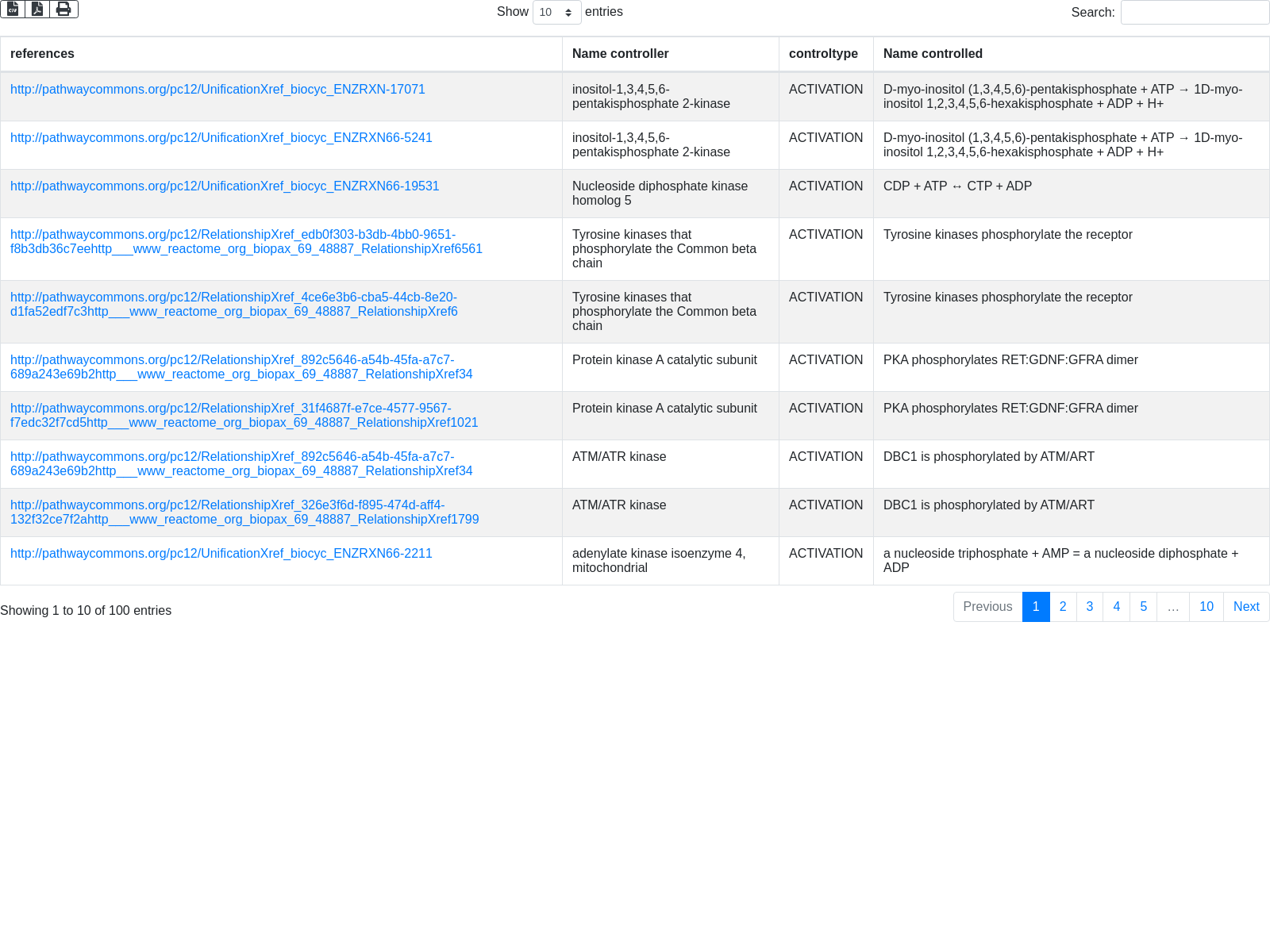Sort by Name controller column header

pos(620,54)
